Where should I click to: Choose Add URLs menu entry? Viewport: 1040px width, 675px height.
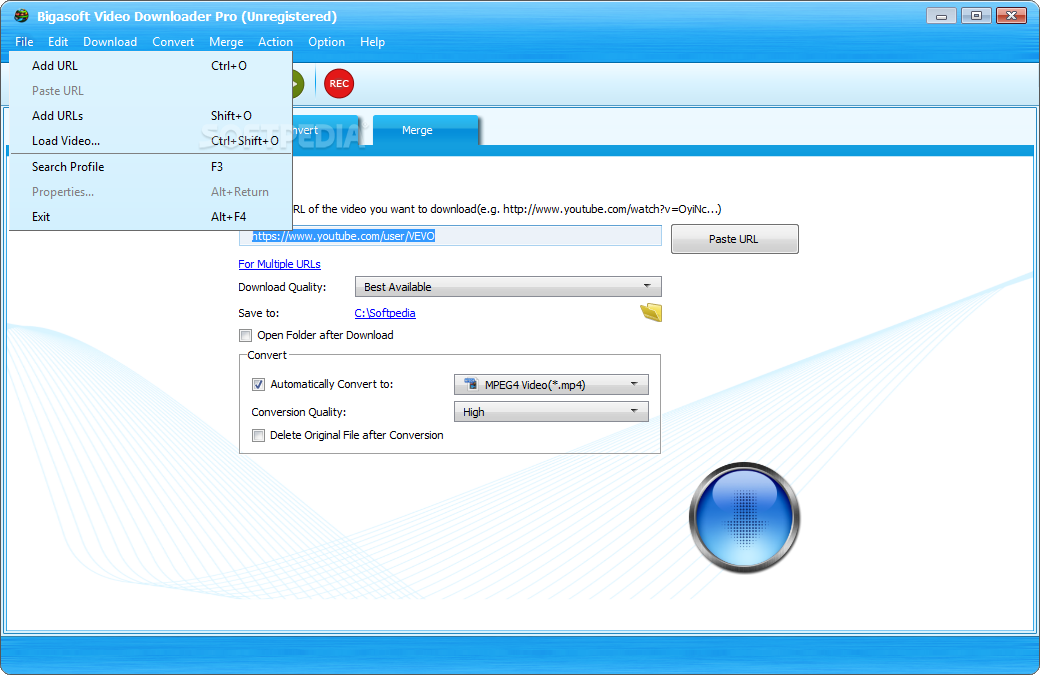tap(151, 115)
